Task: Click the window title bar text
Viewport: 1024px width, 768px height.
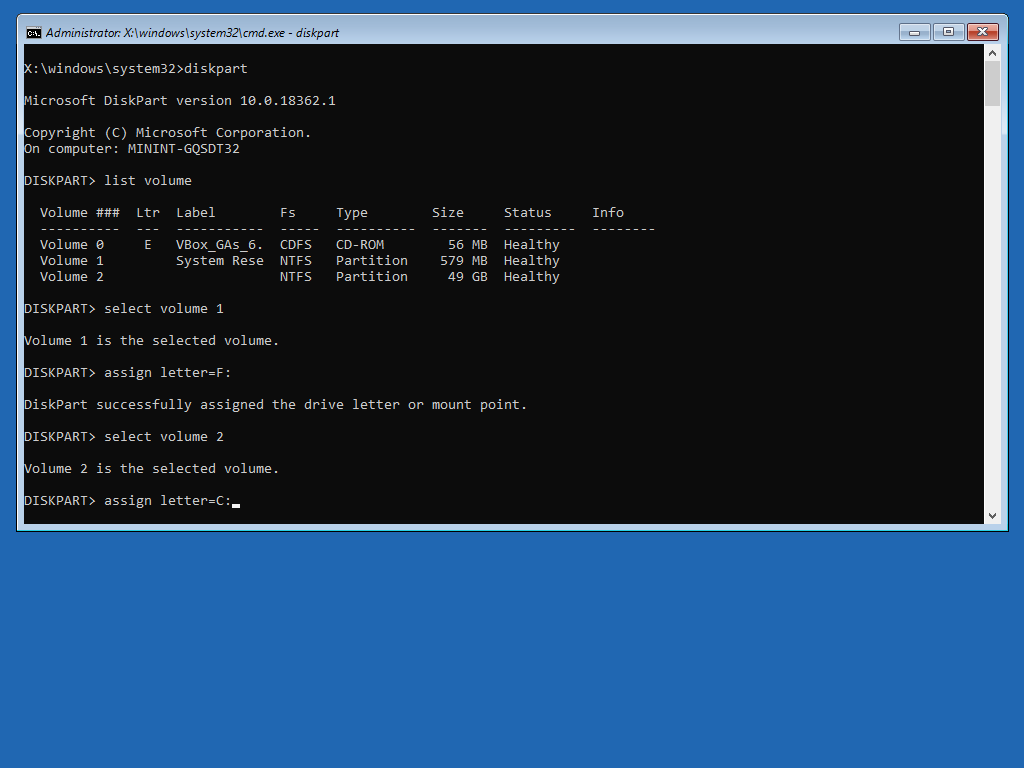Action: [192, 32]
